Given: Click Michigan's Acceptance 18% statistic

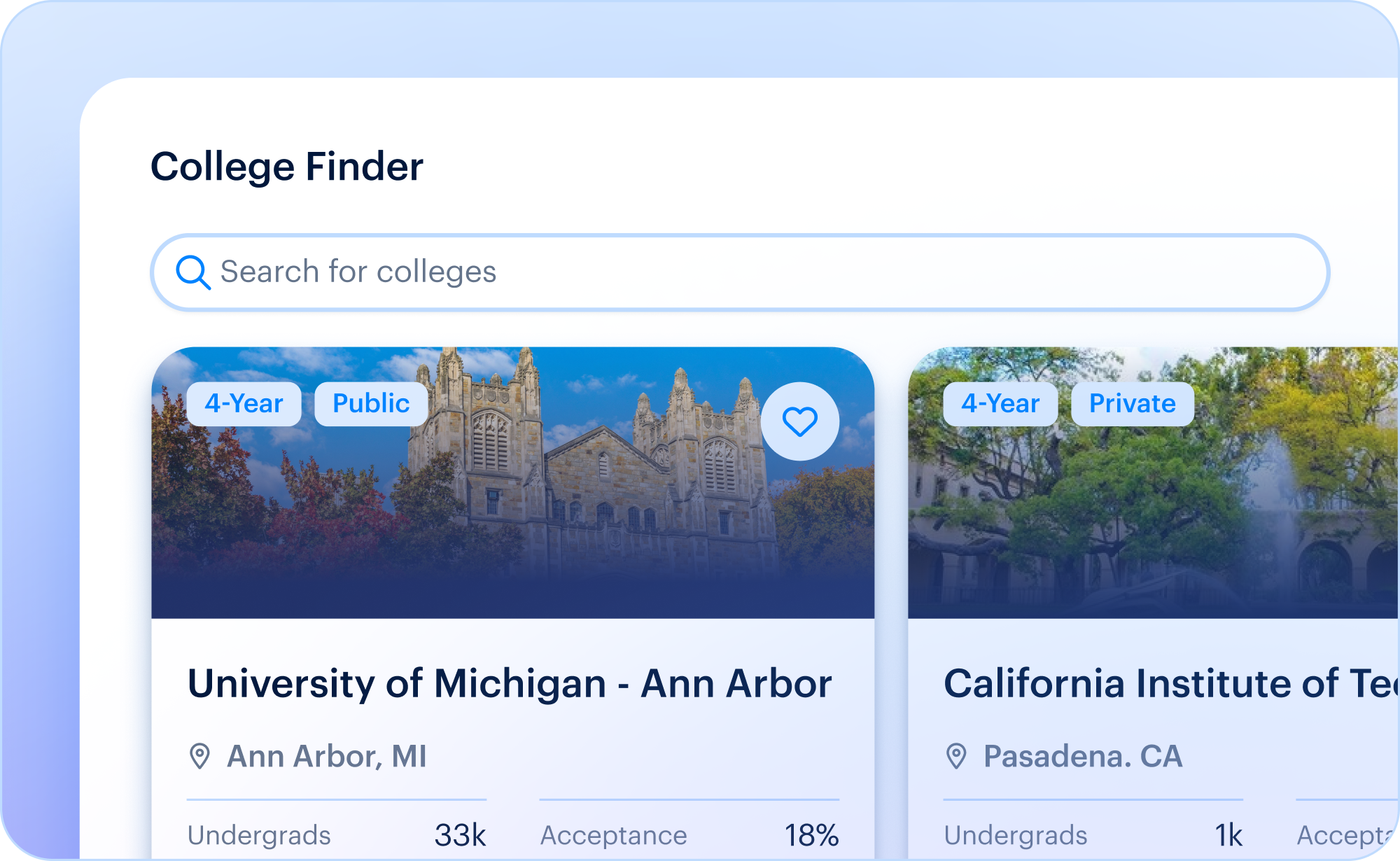Looking at the screenshot, I should click(x=689, y=835).
